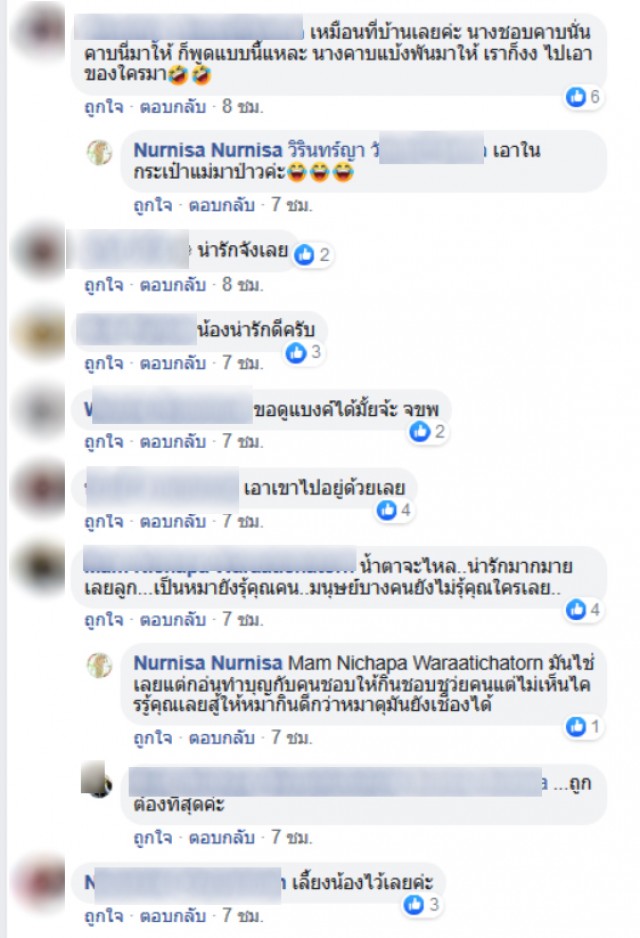
Task: Click the 8 ชม. timestamp on first comment
Action: (x=243, y=107)
